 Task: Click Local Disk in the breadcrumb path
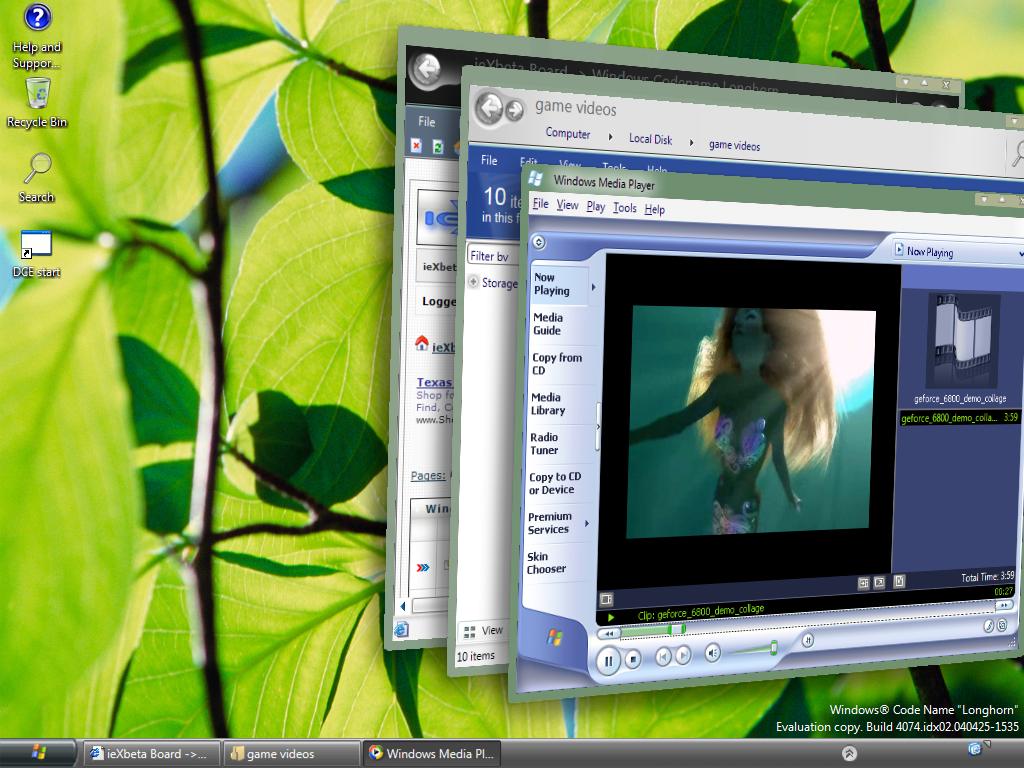click(650, 138)
